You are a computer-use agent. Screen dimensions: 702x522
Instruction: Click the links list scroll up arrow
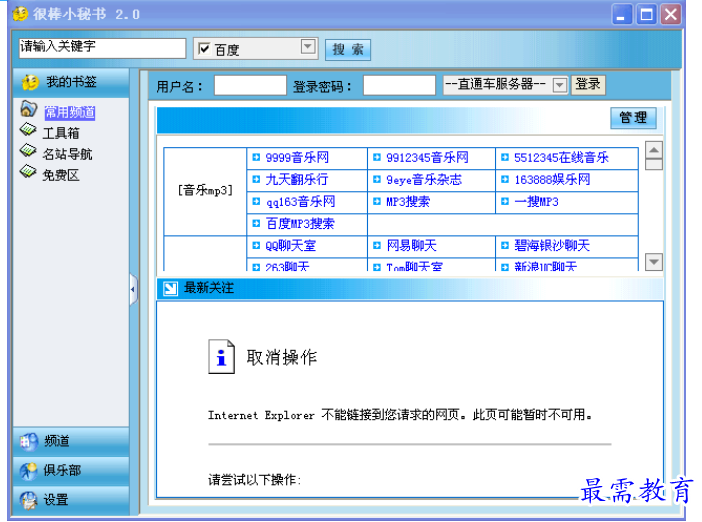(x=654, y=150)
